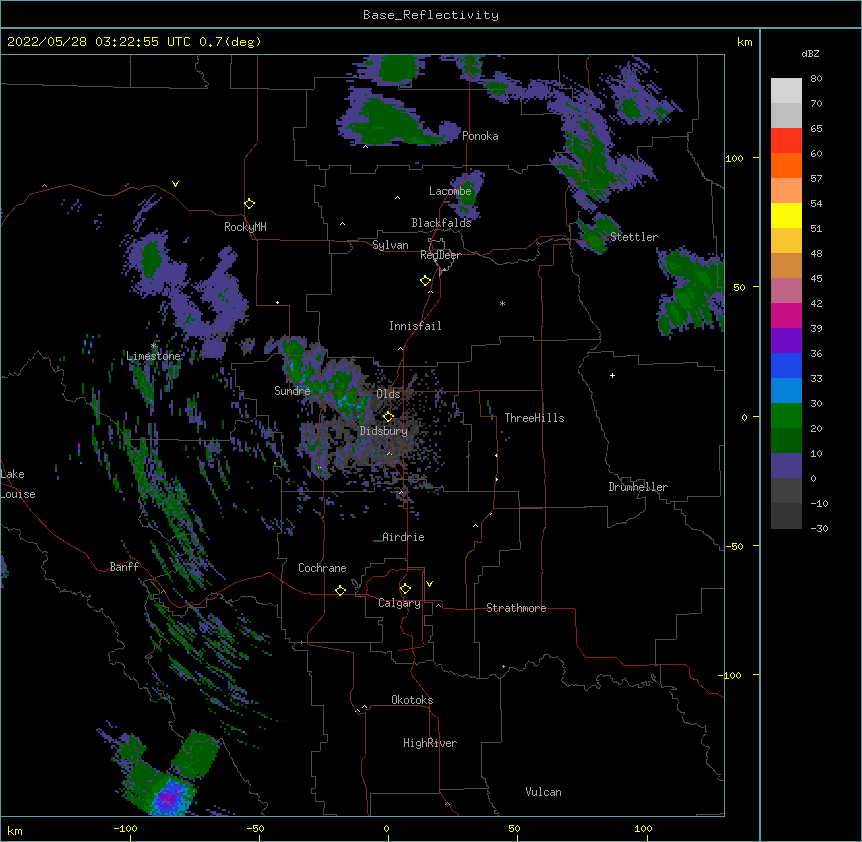Click the Banff label

[x=124, y=567]
